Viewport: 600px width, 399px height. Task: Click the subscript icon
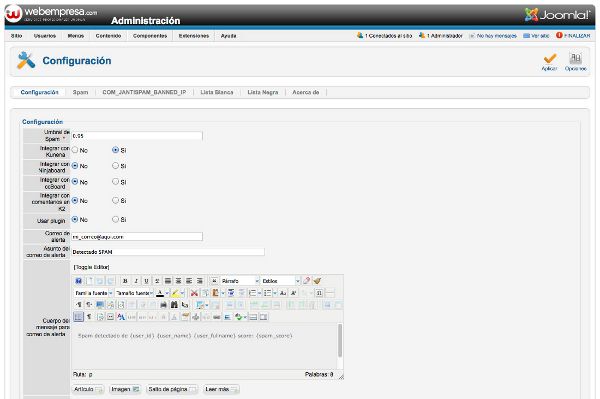click(x=283, y=293)
